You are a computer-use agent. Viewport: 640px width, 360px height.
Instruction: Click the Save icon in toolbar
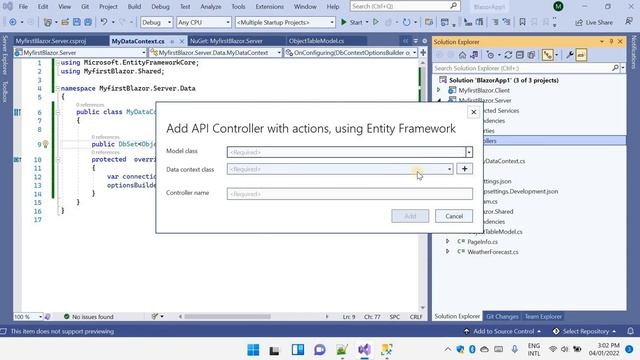76,22
